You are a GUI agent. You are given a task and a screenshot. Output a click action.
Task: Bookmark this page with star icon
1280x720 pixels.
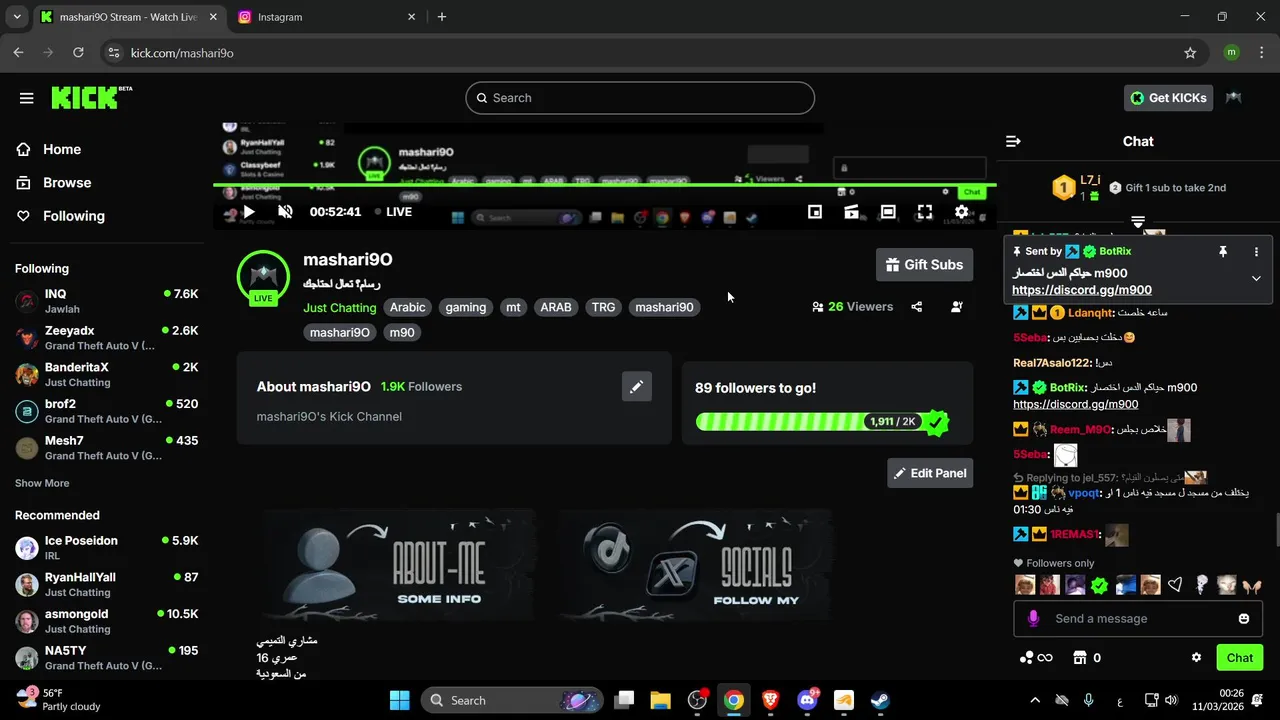click(x=1190, y=52)
